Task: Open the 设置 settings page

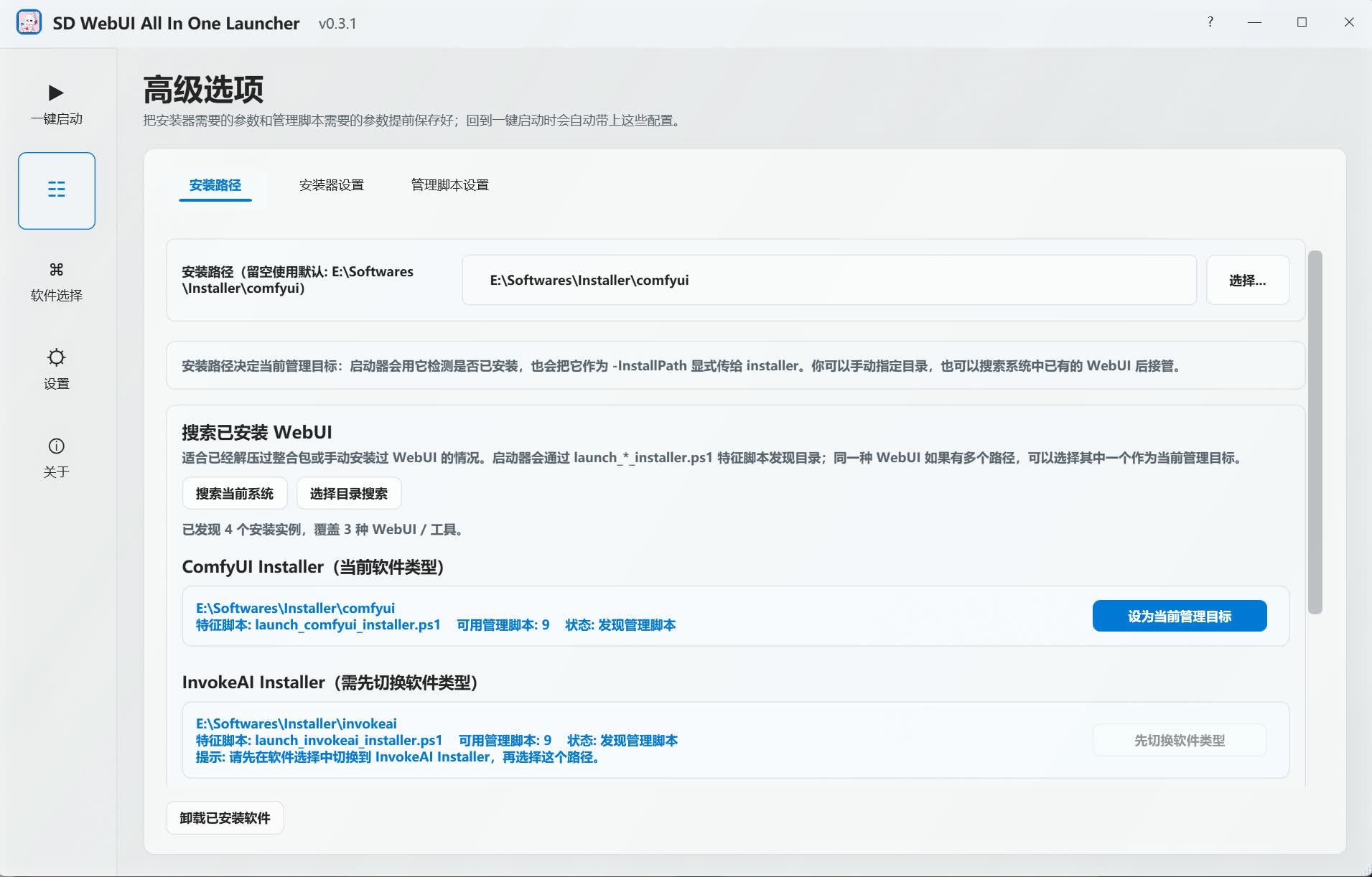Action: coord(56,370)
